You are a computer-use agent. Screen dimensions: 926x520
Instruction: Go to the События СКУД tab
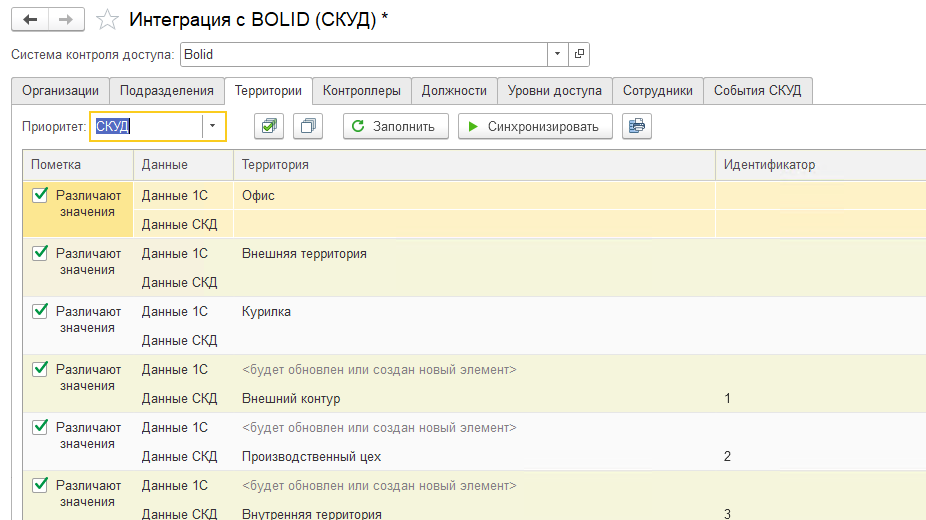(x=757, y=91)
